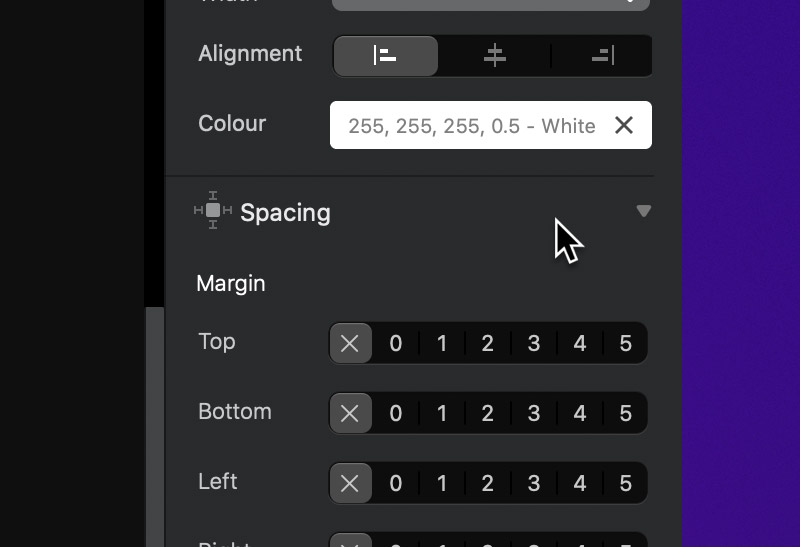Open the Colour dropdown field
Screen dimensions: 800x547
coord(491,125)
